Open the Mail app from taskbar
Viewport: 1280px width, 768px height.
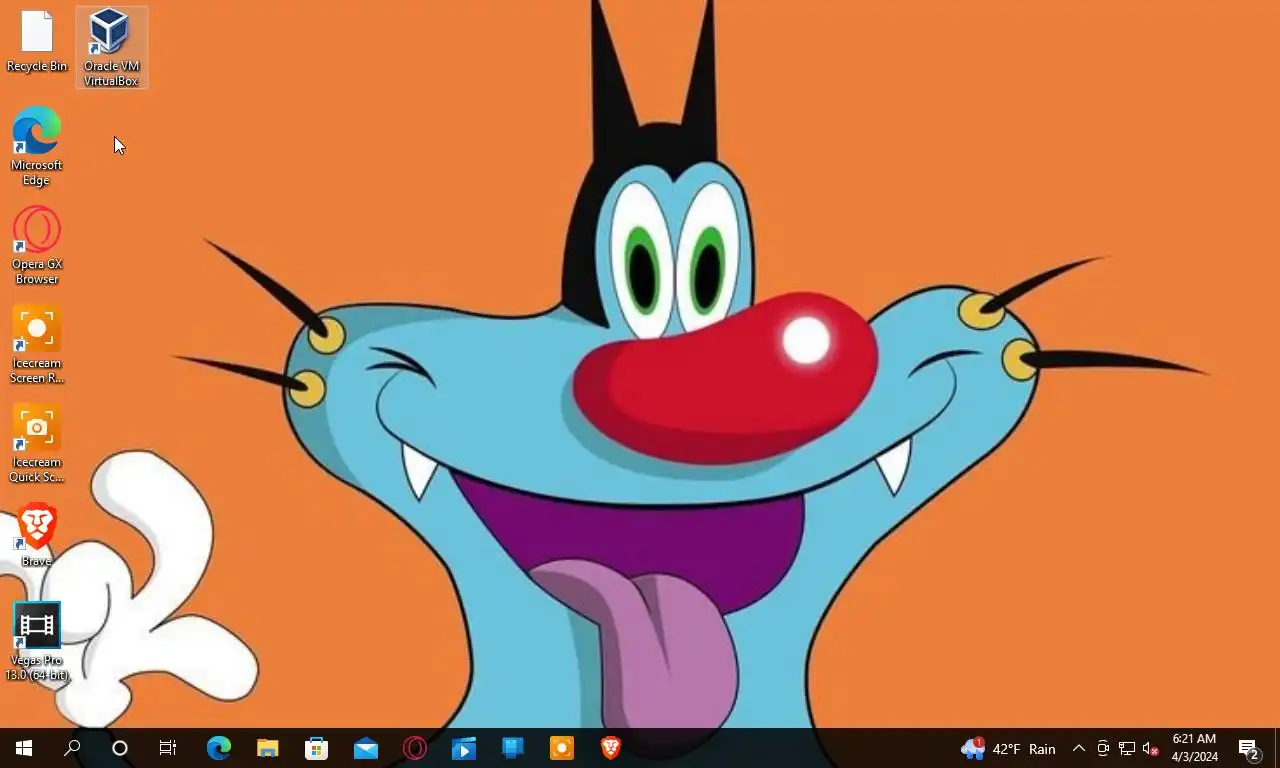coord(366,748)
